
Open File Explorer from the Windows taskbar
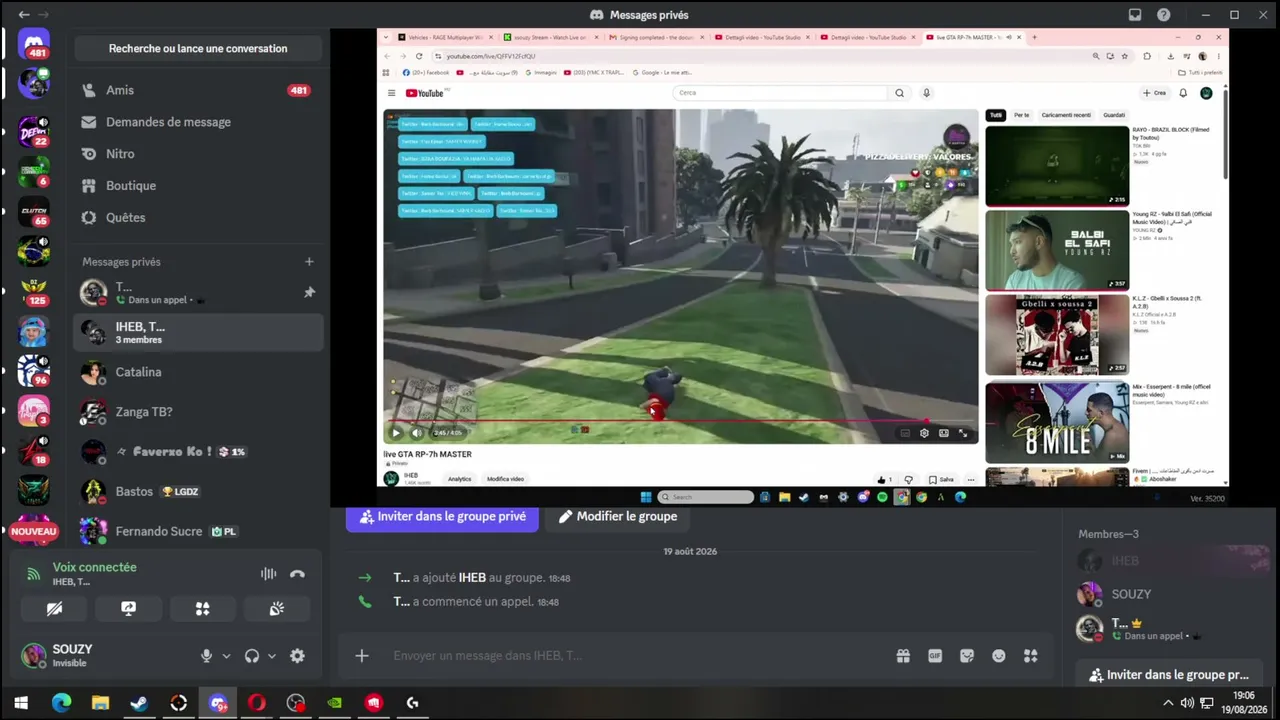pos(100,703)
